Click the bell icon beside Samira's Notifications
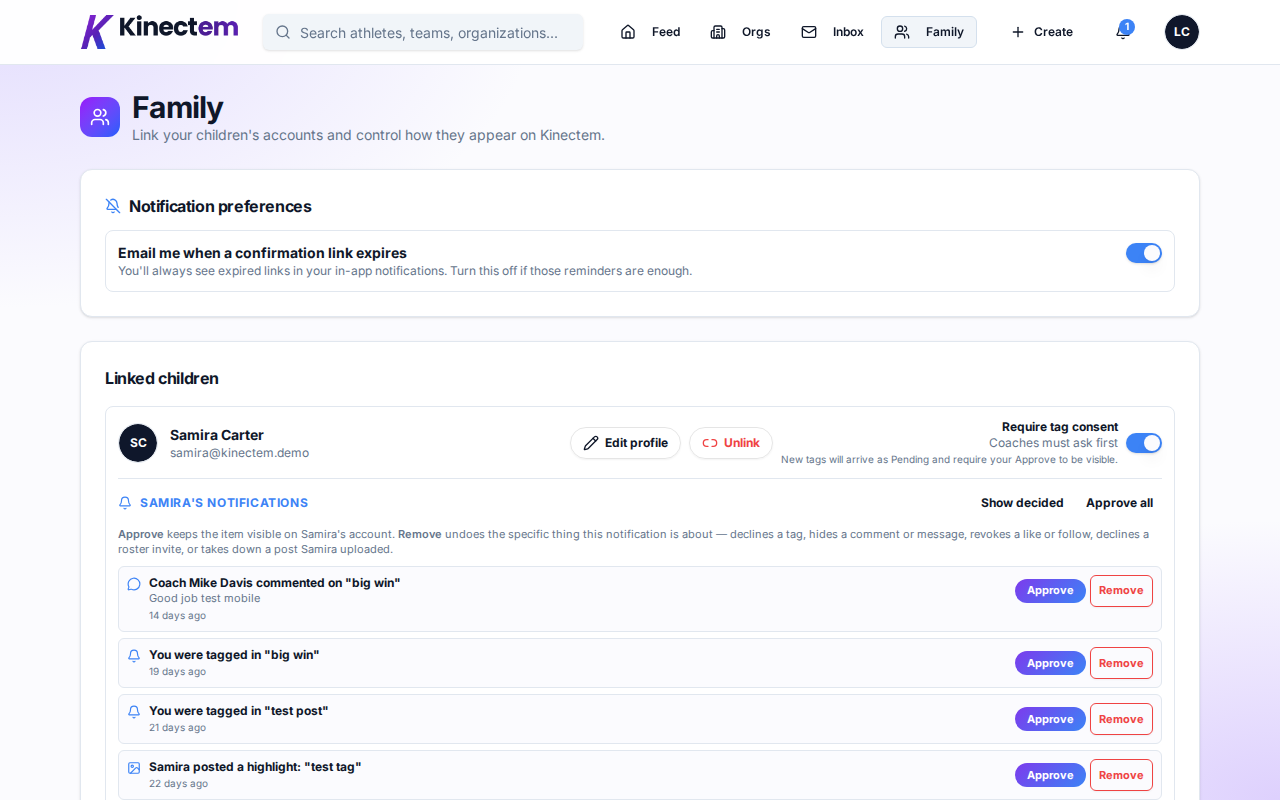Viewport: 1280px width, 800px height. pos(125,503)
